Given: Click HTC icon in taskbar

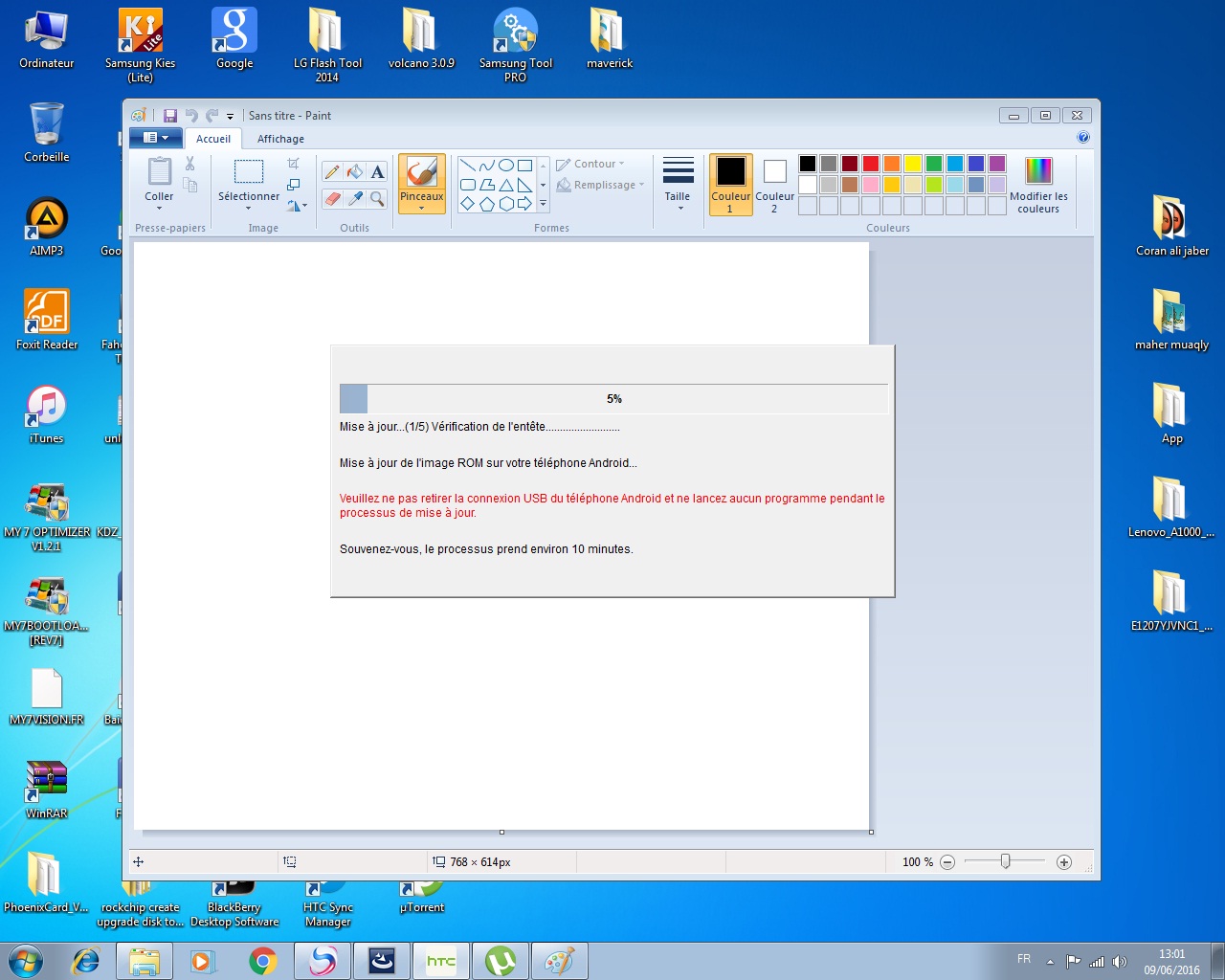Looking at the screenshot, I should coord(441,961).
